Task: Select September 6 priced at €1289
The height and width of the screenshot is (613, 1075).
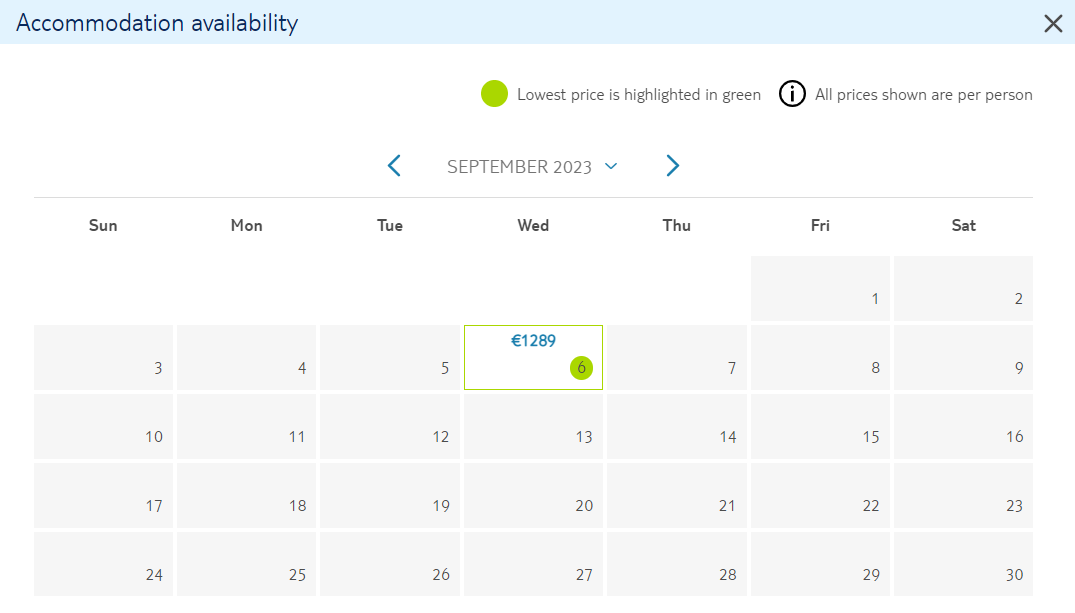Action: 533,357
